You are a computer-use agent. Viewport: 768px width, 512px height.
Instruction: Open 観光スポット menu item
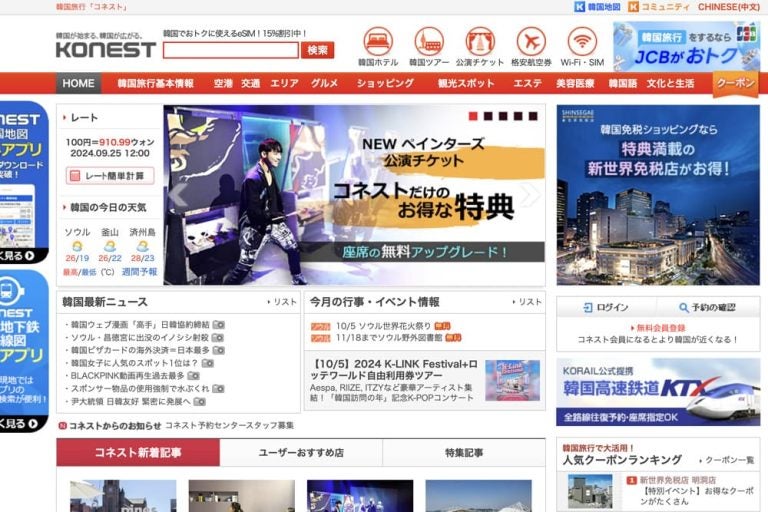pos(466,83)
